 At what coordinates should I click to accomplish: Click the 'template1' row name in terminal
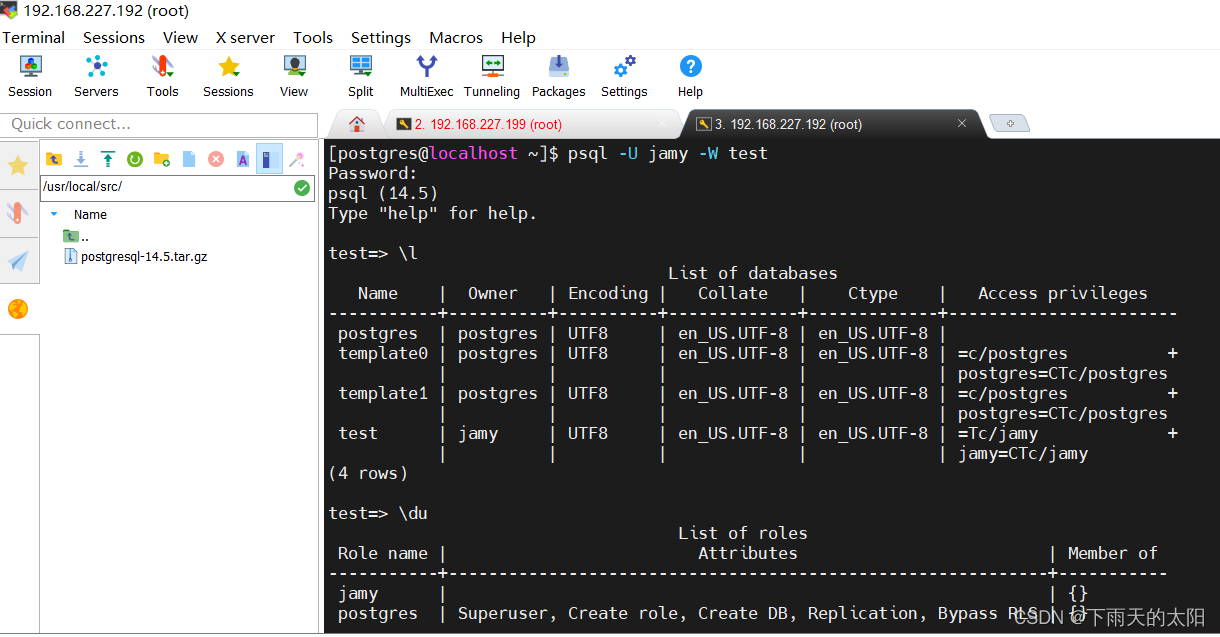tap(383, 393)
